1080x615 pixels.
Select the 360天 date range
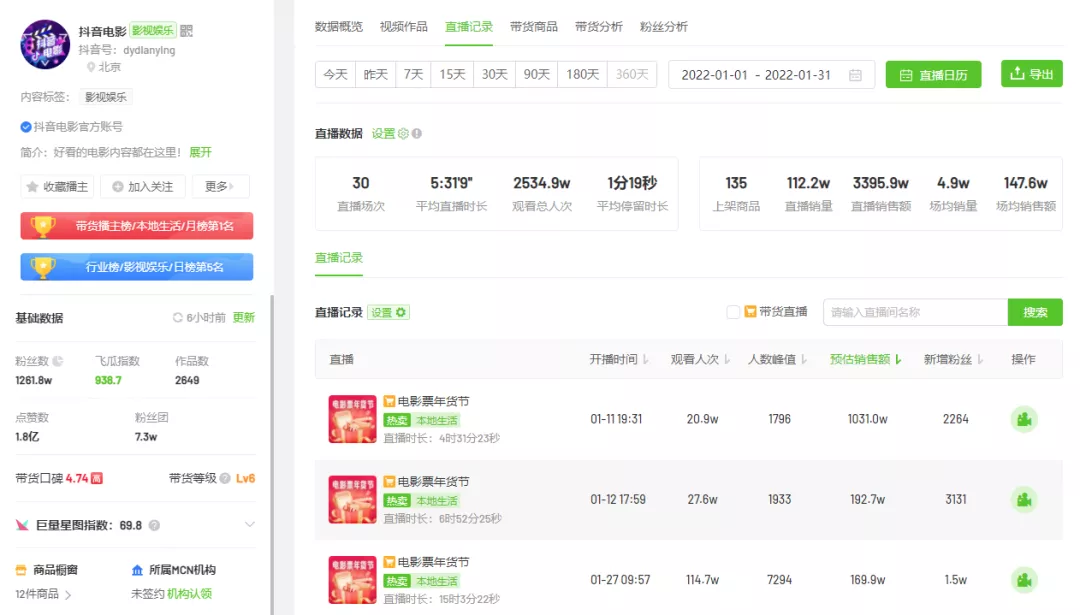click(x=632, y=74)
